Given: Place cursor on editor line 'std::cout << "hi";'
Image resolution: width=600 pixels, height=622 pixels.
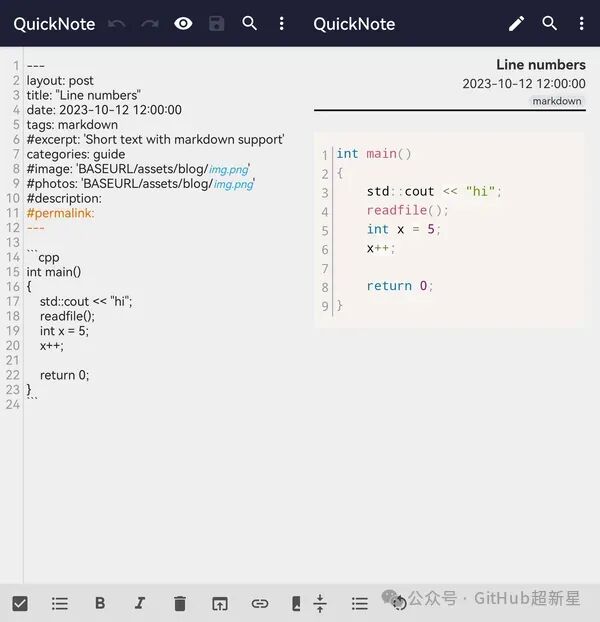Looking at the screenshot, I should tap(86, 301).
